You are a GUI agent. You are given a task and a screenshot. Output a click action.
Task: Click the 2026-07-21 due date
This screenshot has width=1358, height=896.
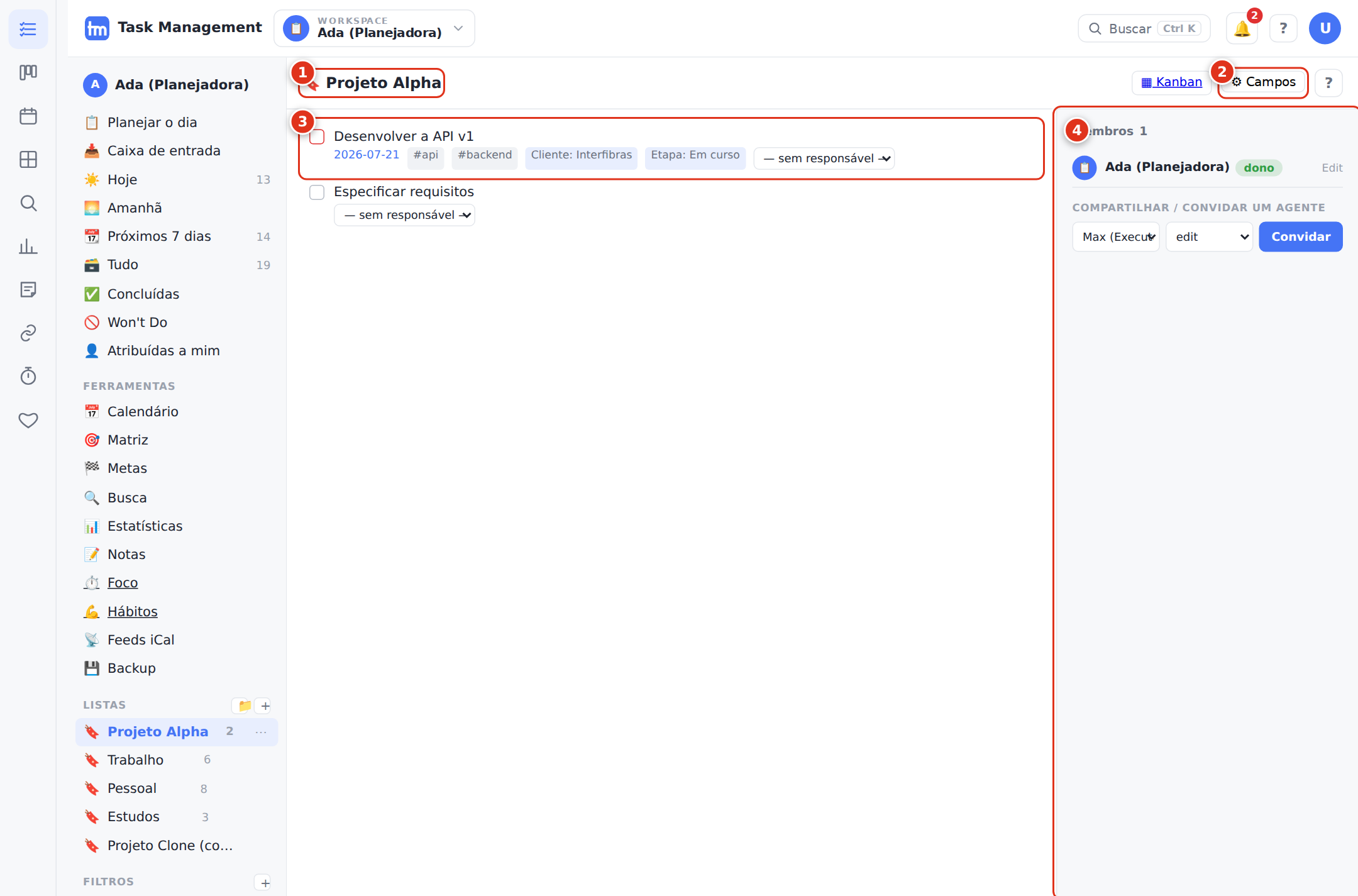pyautogui.click(x=367, y=155)
